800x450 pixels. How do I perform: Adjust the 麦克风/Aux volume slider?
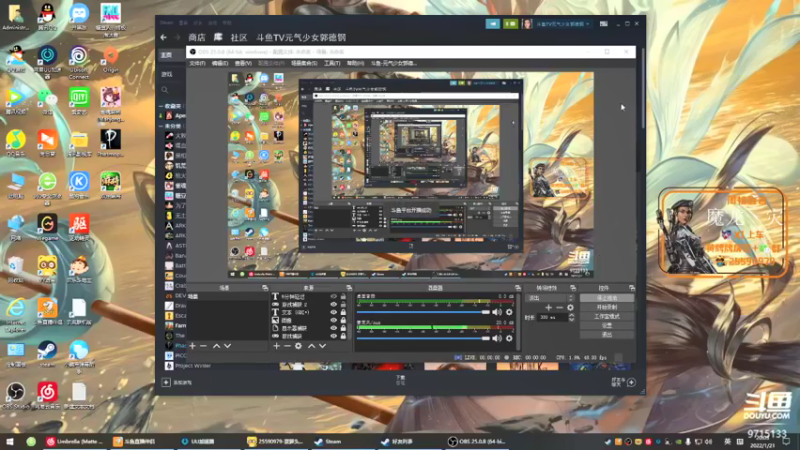pos(423,338)
